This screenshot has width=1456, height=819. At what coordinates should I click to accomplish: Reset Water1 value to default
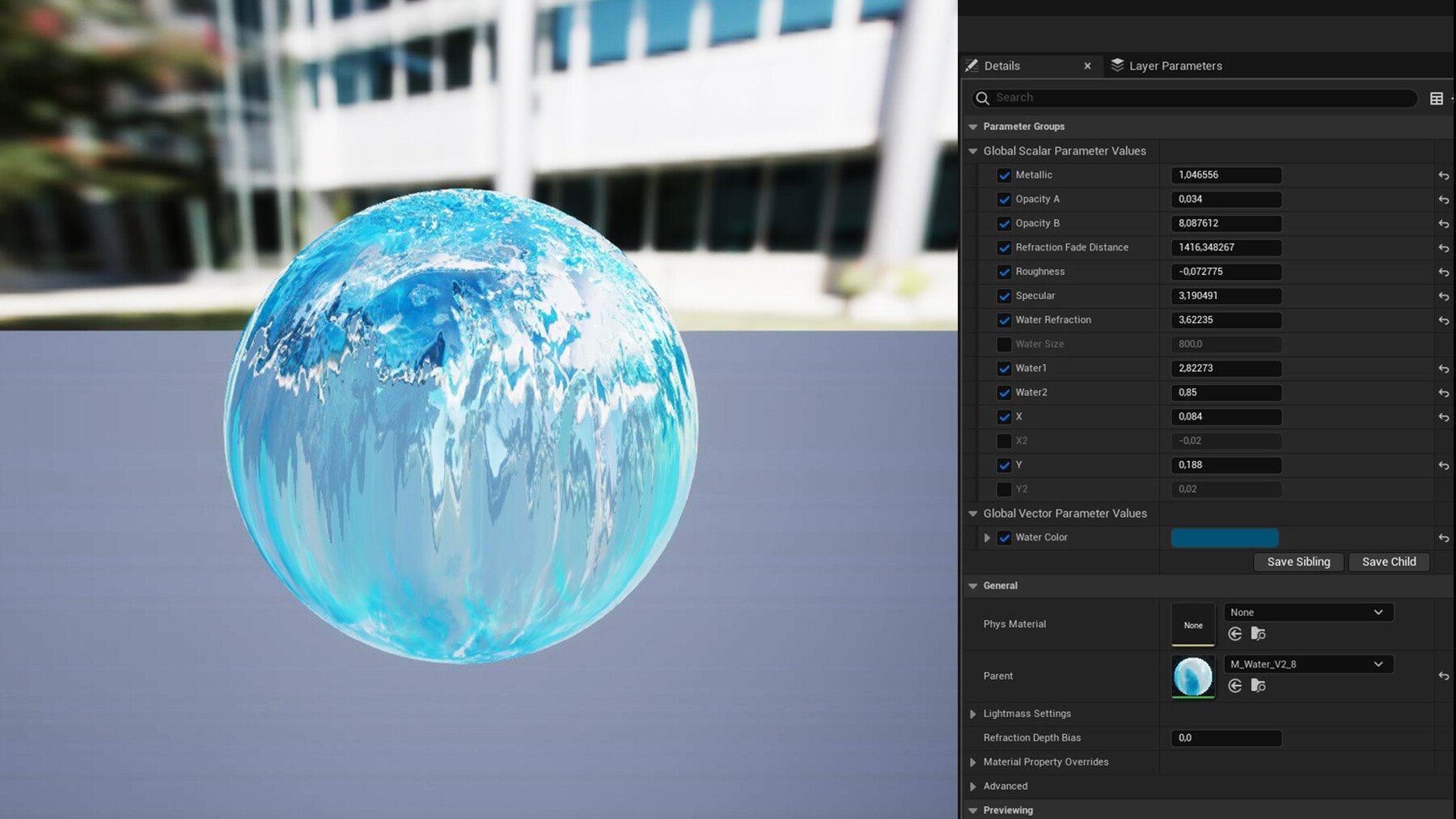1443,369
